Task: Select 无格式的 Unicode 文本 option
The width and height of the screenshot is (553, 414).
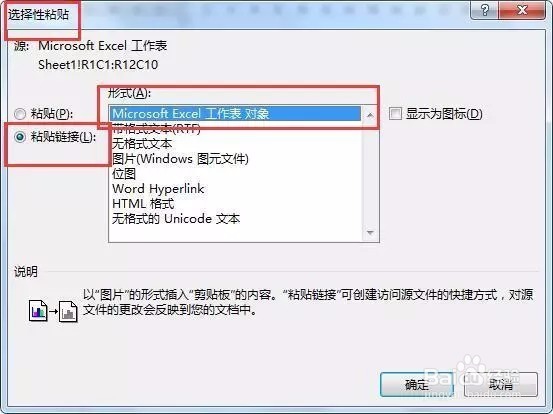Action: tap(176, 219)
